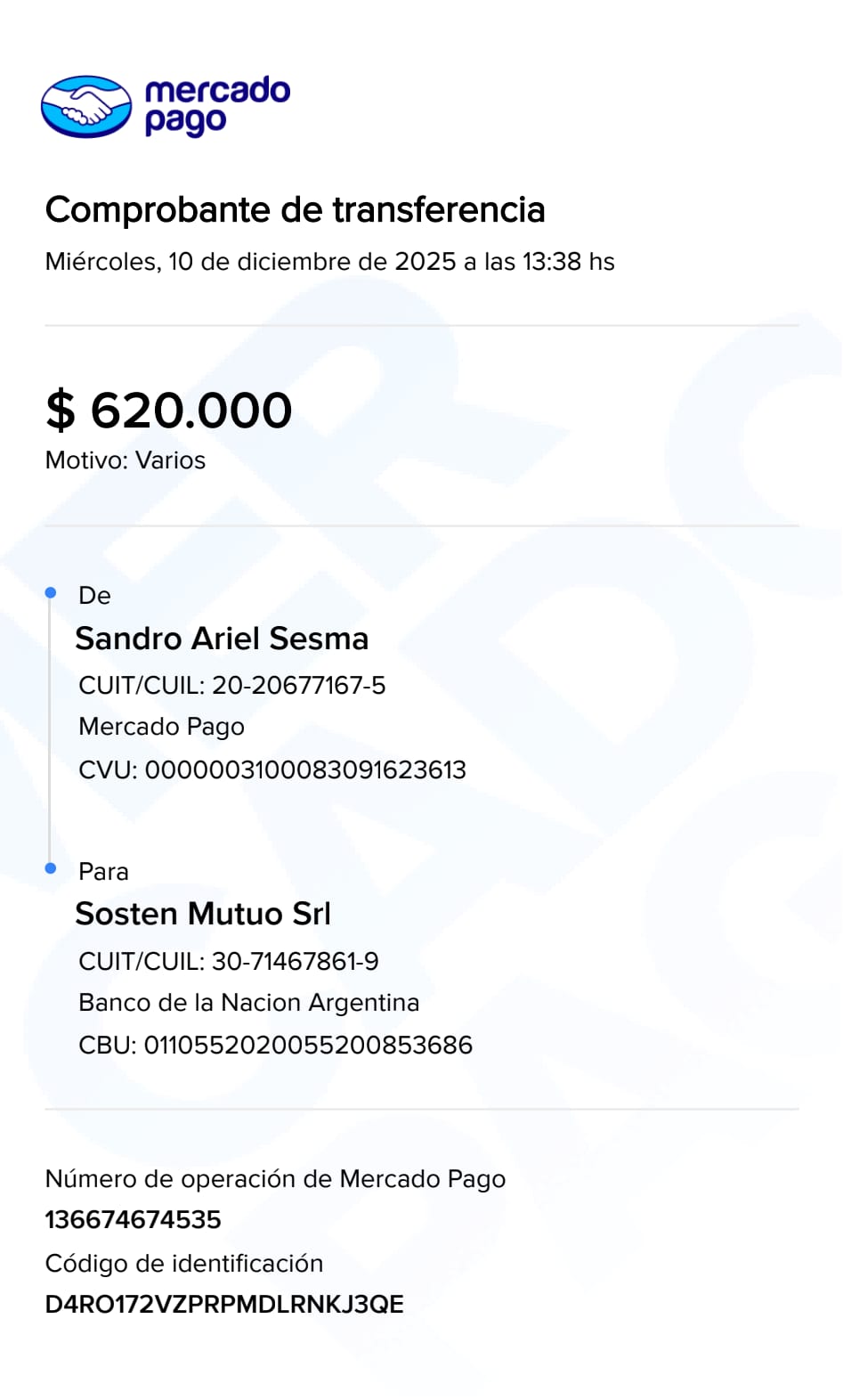Select operation number 136674674535
This screenshot has width=843, height=1400.
pyautogui.click(x=133, y=1220)
